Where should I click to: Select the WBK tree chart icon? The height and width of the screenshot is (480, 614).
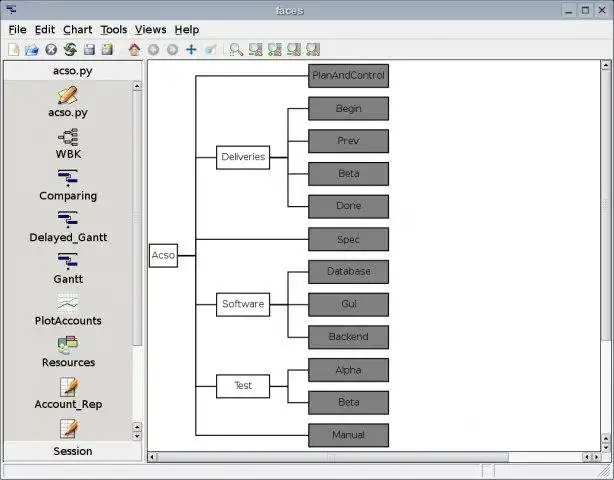(69, 137)
